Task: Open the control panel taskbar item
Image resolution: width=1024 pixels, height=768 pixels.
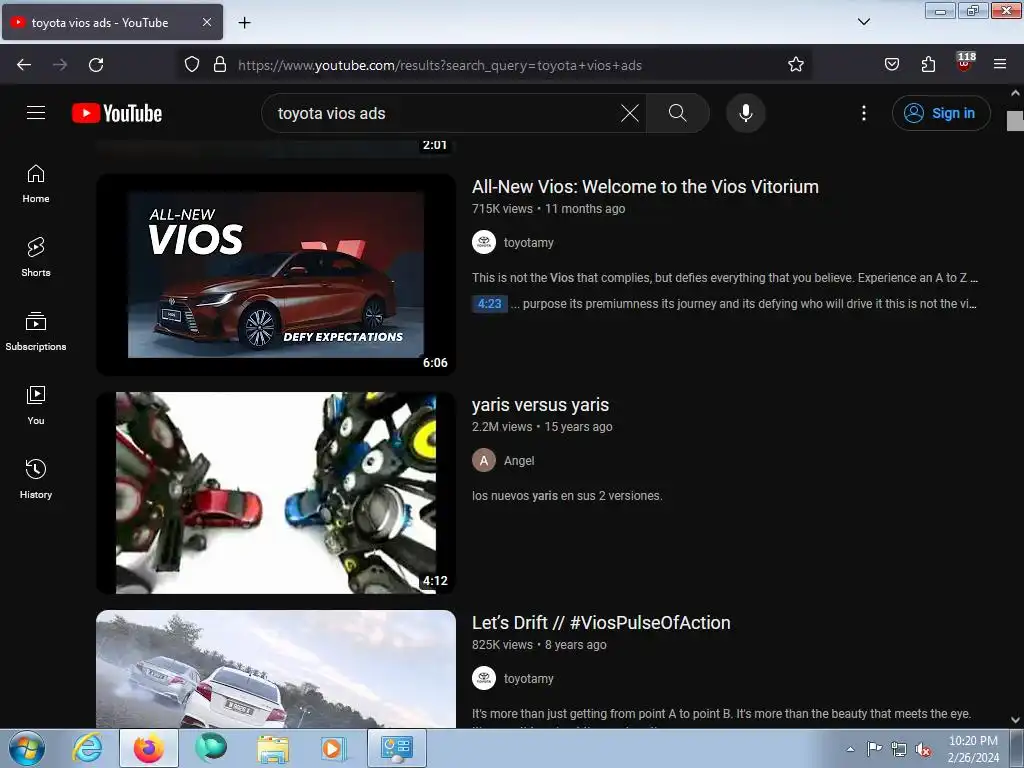Action: pos(396,748)
